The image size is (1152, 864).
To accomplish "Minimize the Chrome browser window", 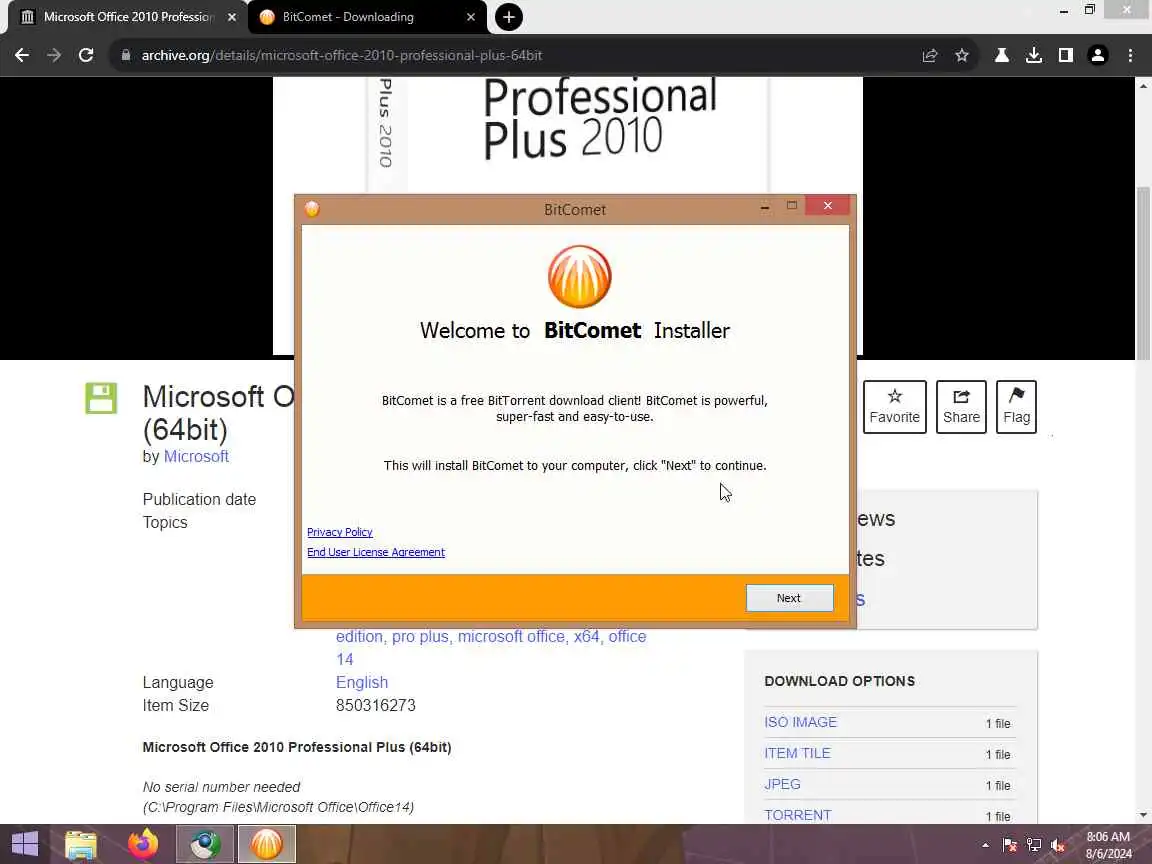I will pyautogui.click(x=1063, y=10).
